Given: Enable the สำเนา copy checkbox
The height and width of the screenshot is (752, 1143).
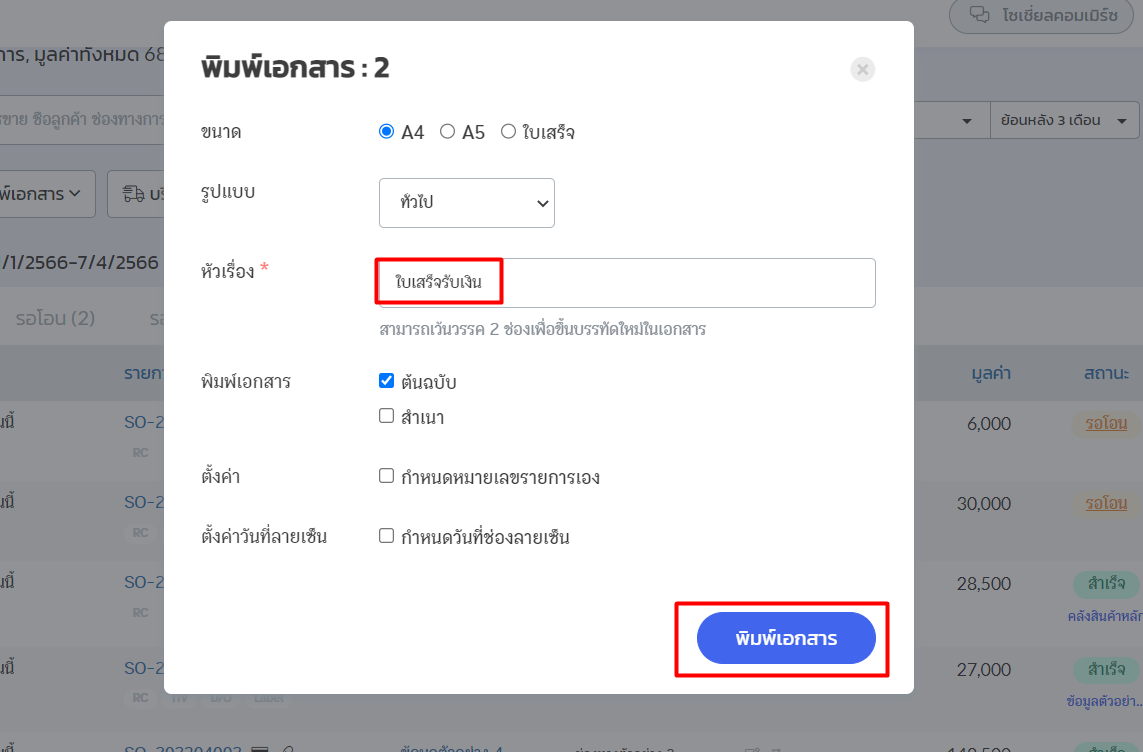Looking at the screenshot, I should tap(387, 416).
